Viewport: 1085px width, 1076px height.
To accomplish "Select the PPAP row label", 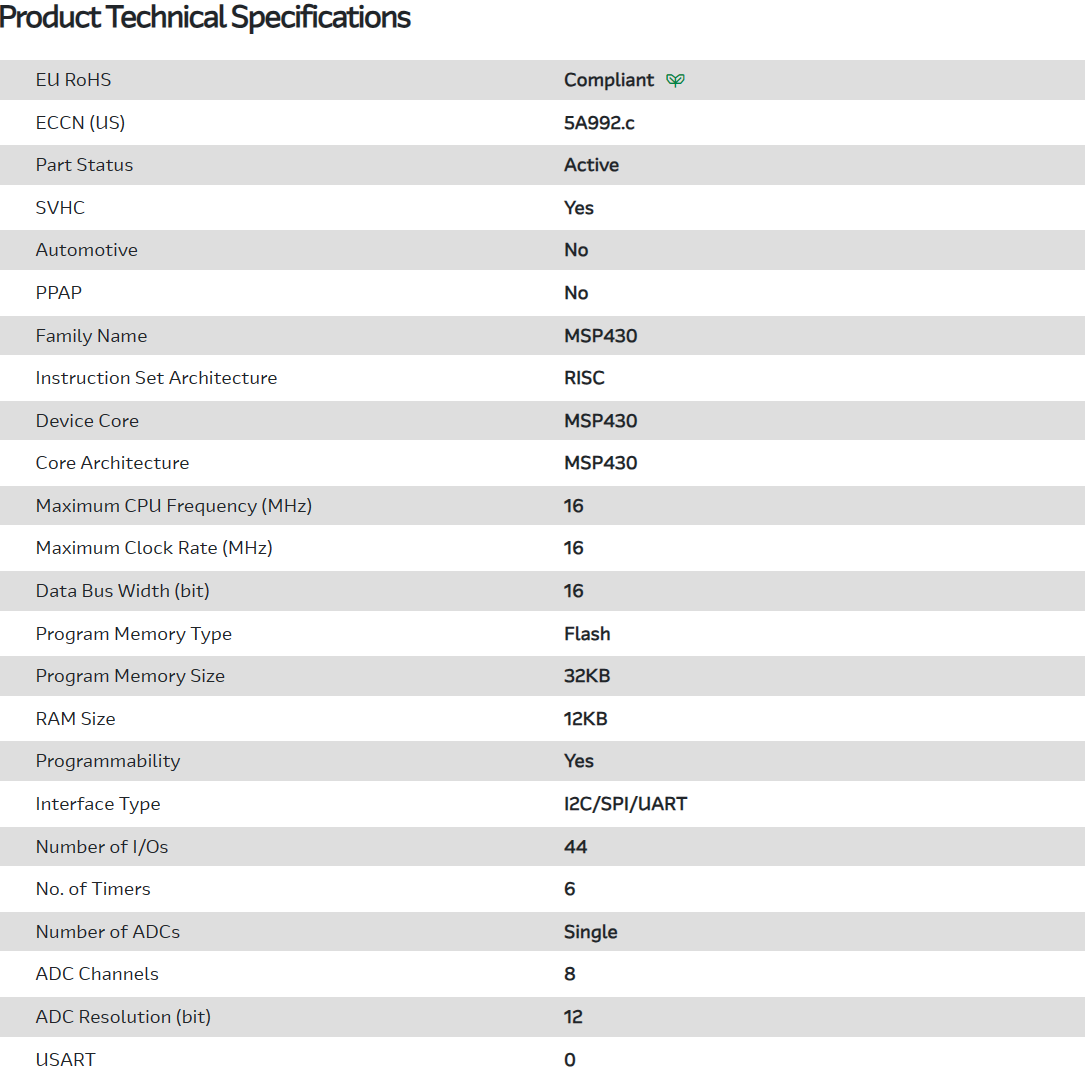I will pos(58,293).
